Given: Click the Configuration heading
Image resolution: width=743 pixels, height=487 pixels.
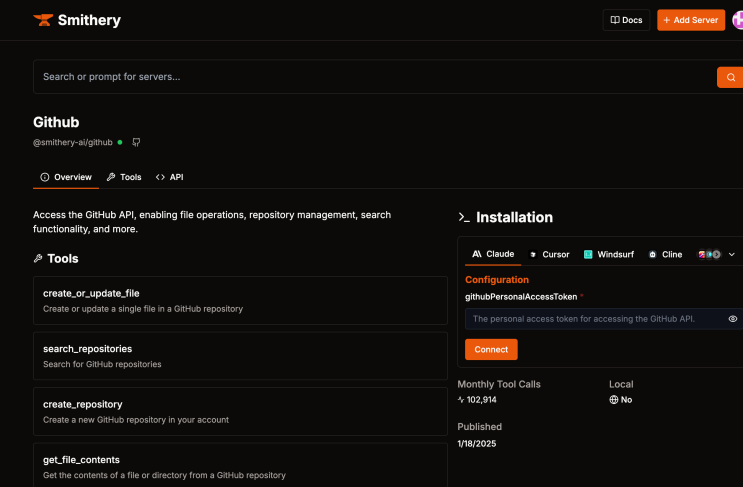Looking at the screenshot, I should point(497,280).
